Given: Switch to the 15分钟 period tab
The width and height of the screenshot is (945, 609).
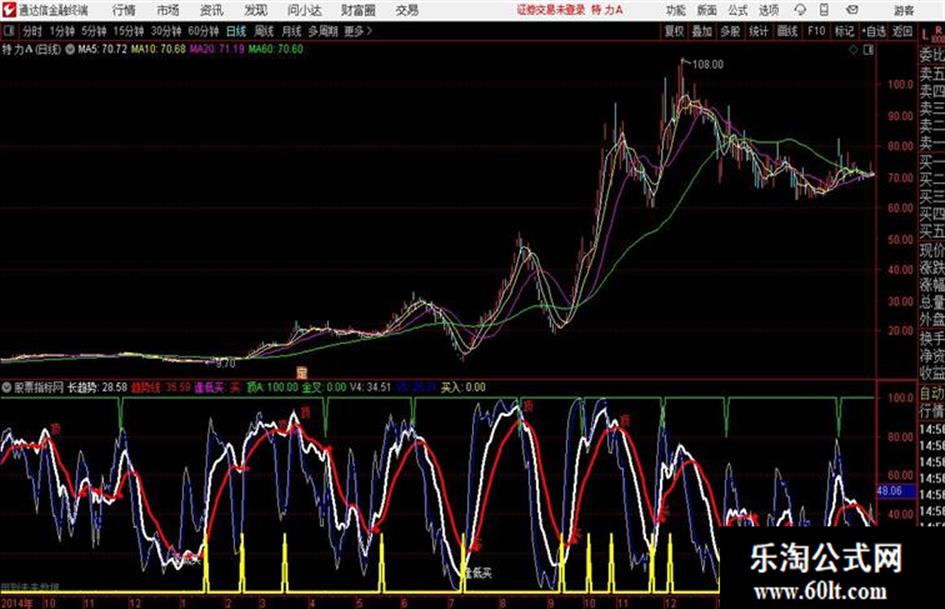Looking at the screenshot, I should pos(129,31).
